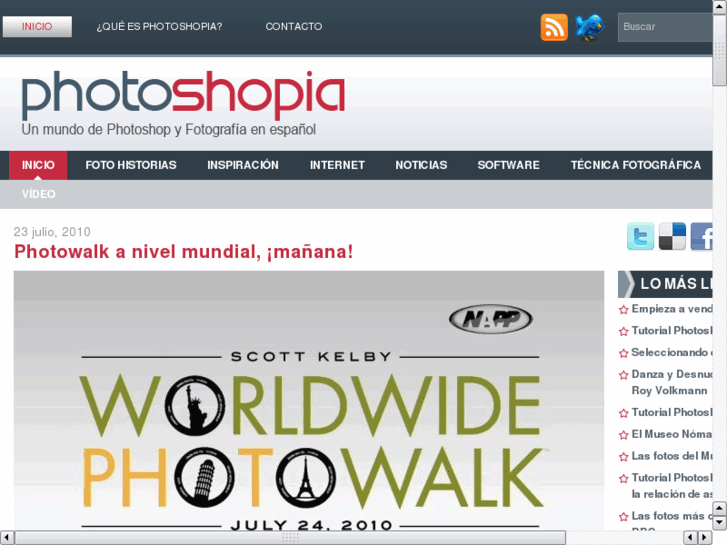This screenshot has height=545, width=727.
Task: Click the blue Twitter bird icon in header
Action: coord(589,27)
